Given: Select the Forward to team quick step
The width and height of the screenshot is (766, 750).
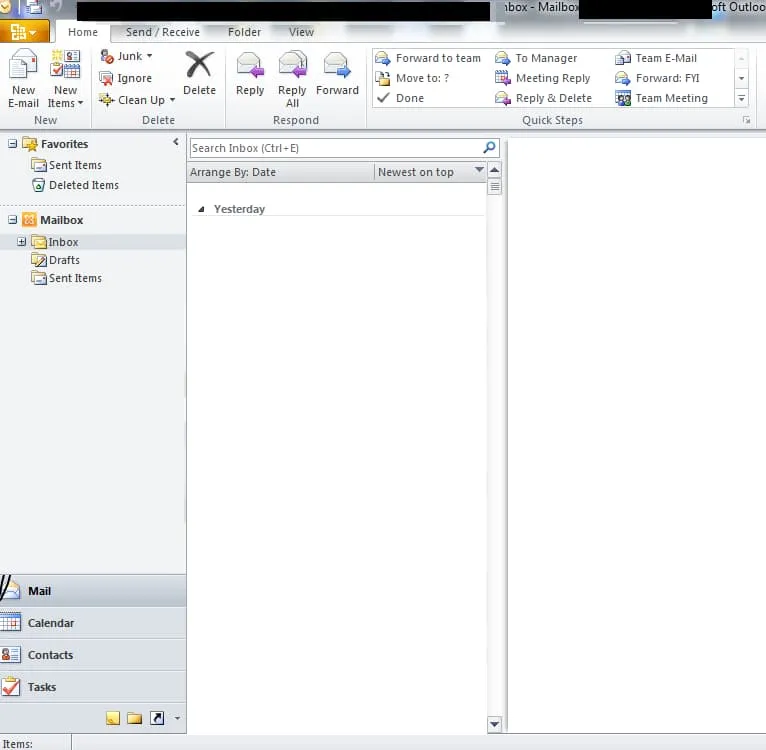Looking at the screenshot, I should click(437, 58).
